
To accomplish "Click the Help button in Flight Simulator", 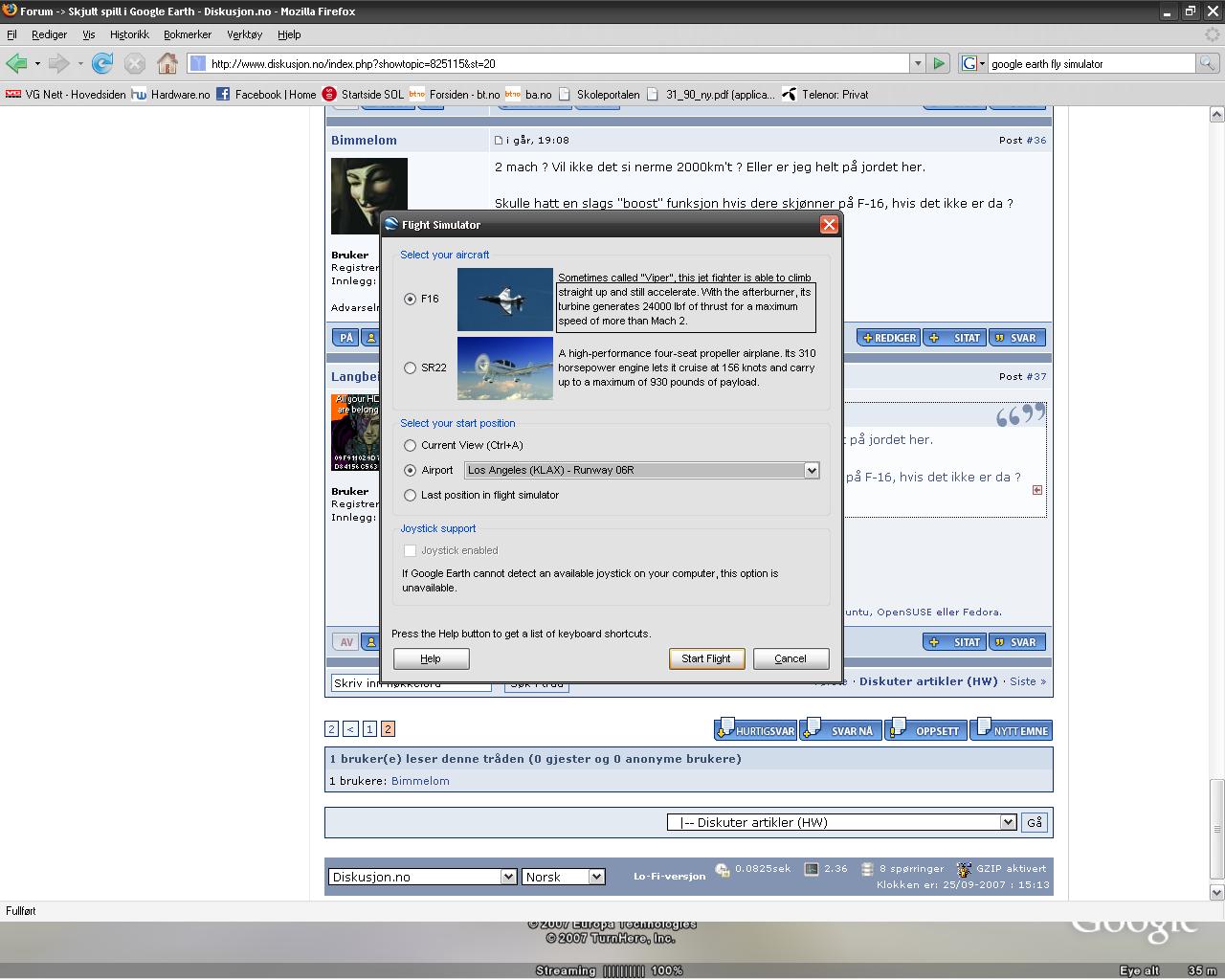I will [431, 658].
